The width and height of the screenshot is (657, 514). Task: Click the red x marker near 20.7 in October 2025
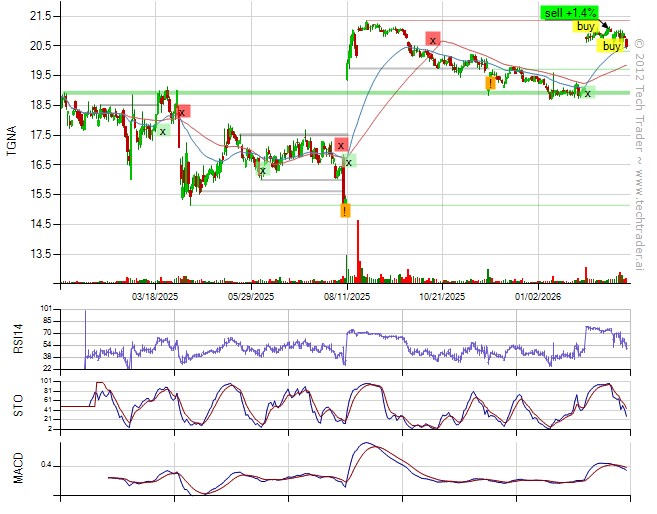pos(433,39)
